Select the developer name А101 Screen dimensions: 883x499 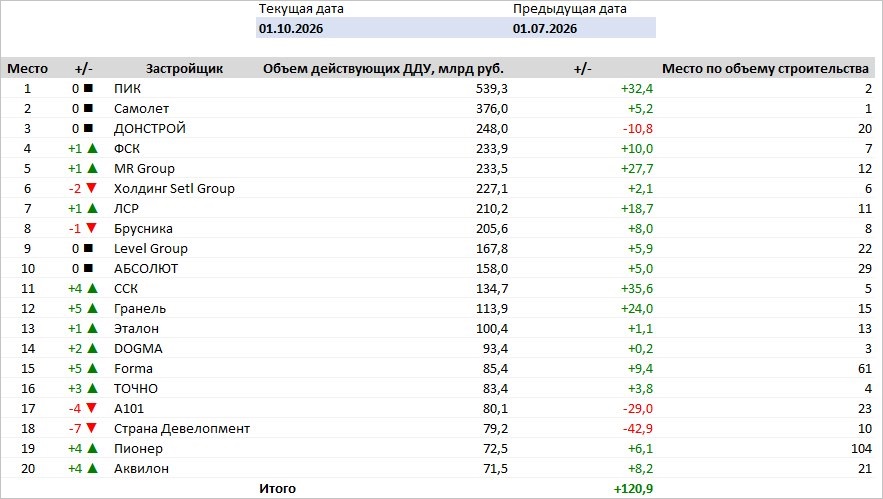pyautogui.click(x=128, y=408)
